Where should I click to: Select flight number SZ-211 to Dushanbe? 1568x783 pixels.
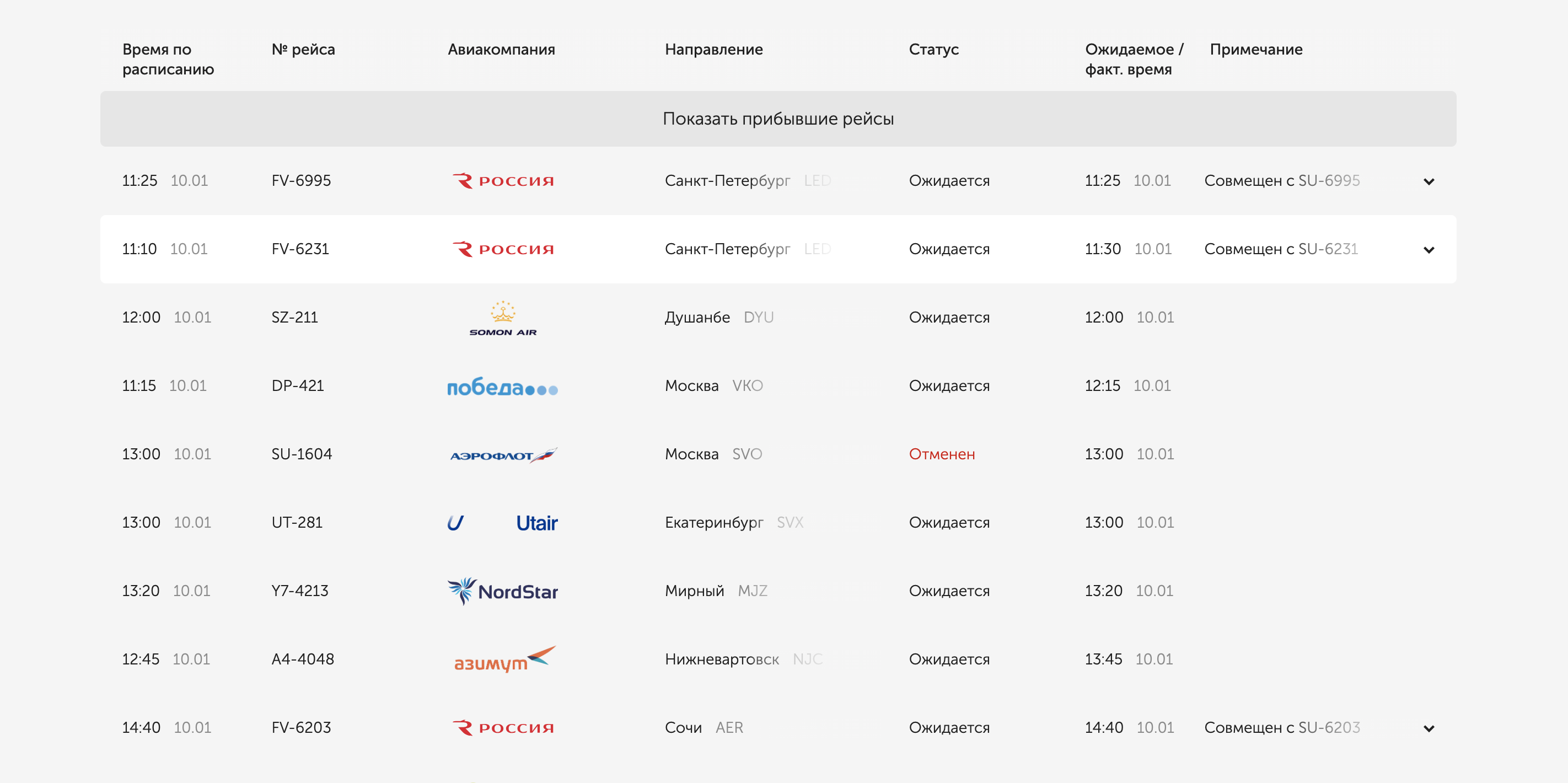tap(294, 317)
